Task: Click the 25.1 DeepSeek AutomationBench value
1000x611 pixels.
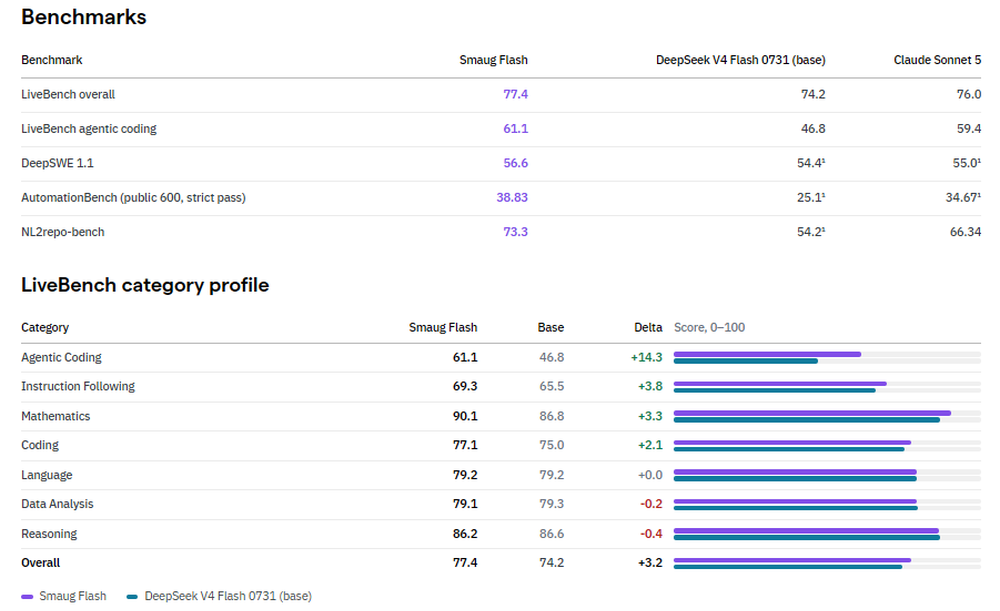Action: point(811,198)
